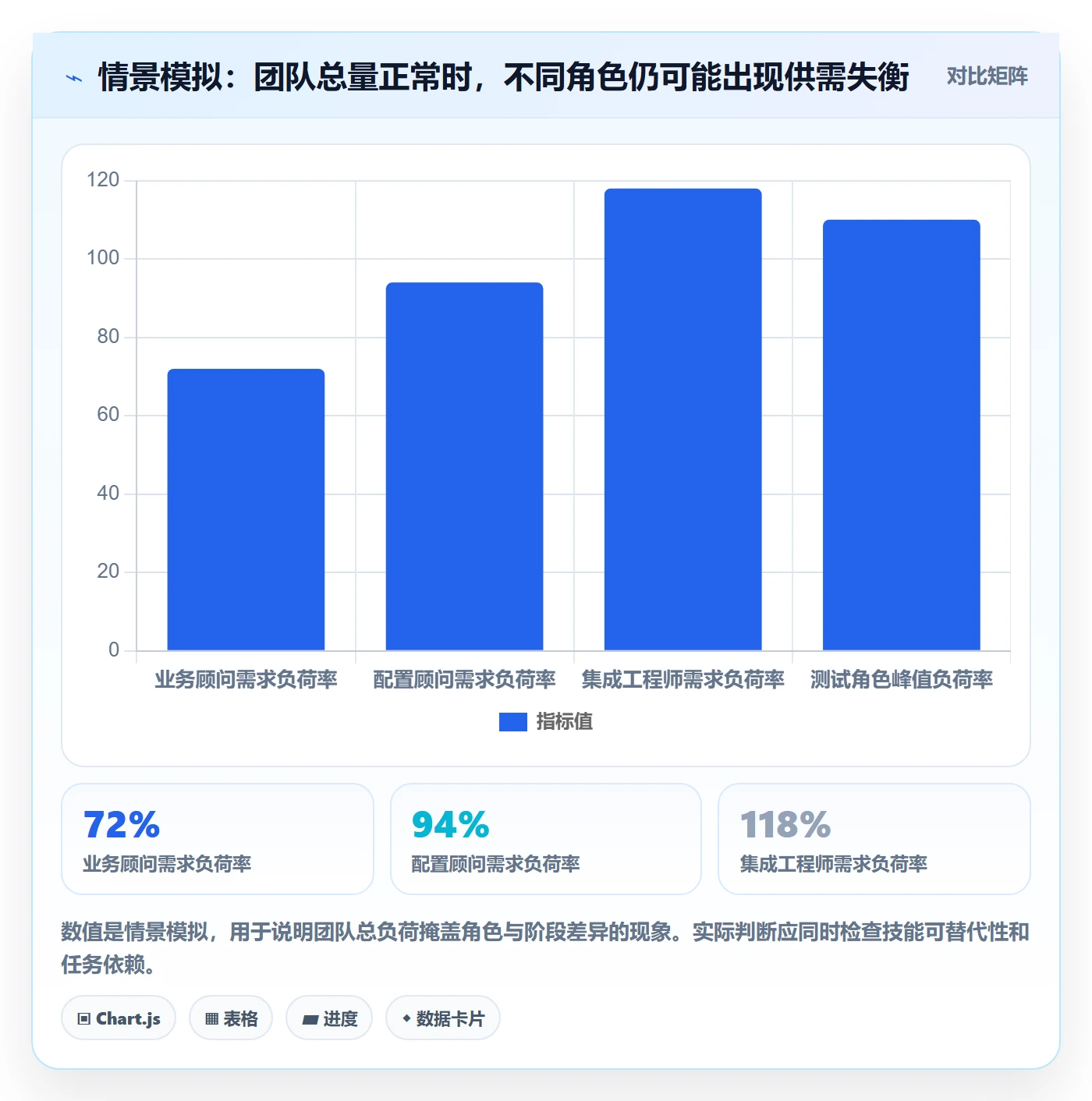Click the x-axis label 配置顾问需求负荷率

(464, 680)
